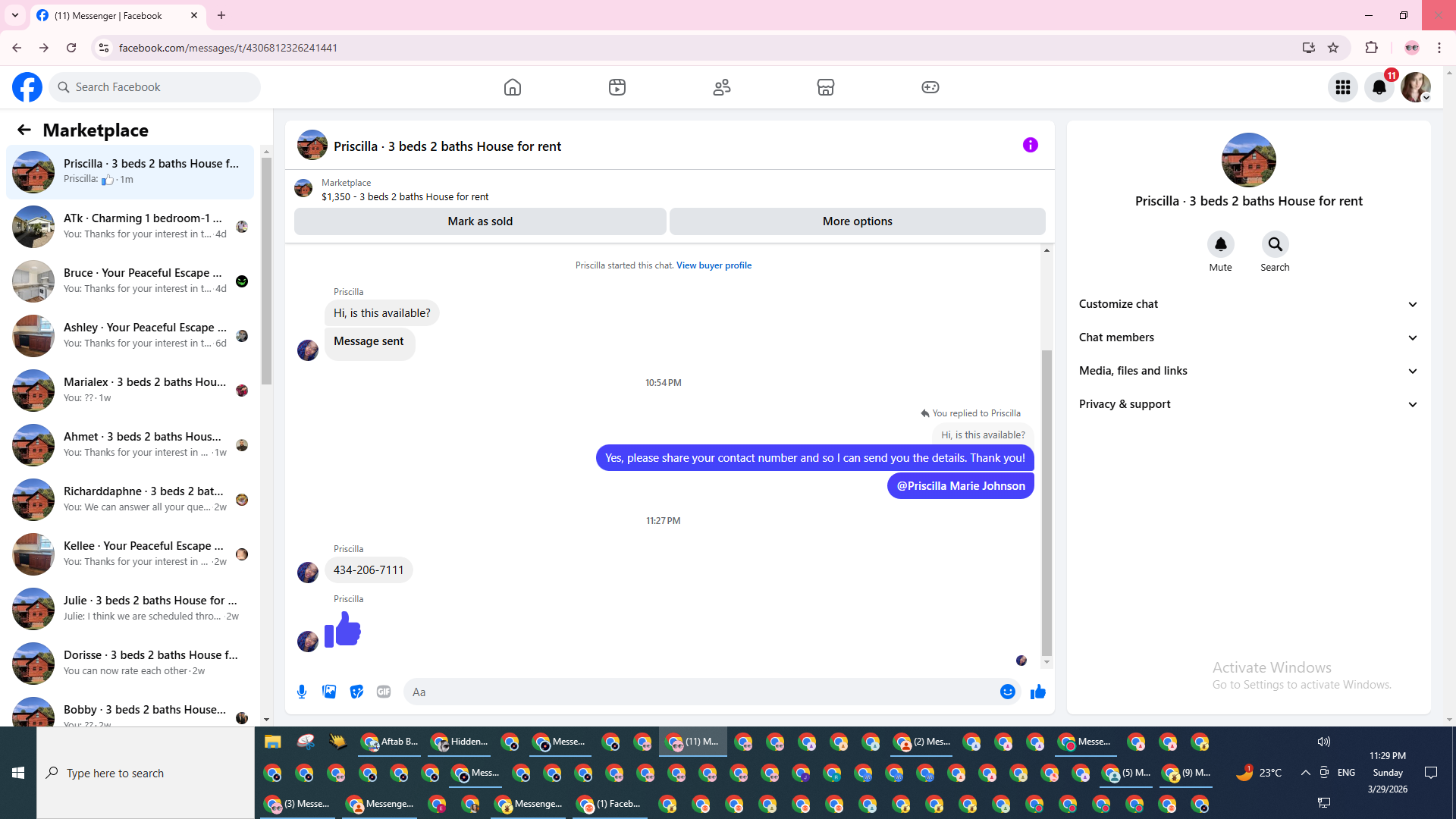
Task: Click the Windows Start button
Action: (x=18, y=773)
